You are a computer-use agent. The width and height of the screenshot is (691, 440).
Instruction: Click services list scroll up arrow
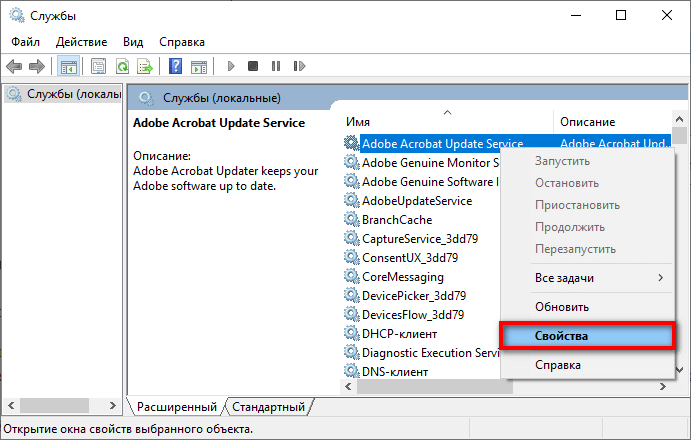point(680,119)
